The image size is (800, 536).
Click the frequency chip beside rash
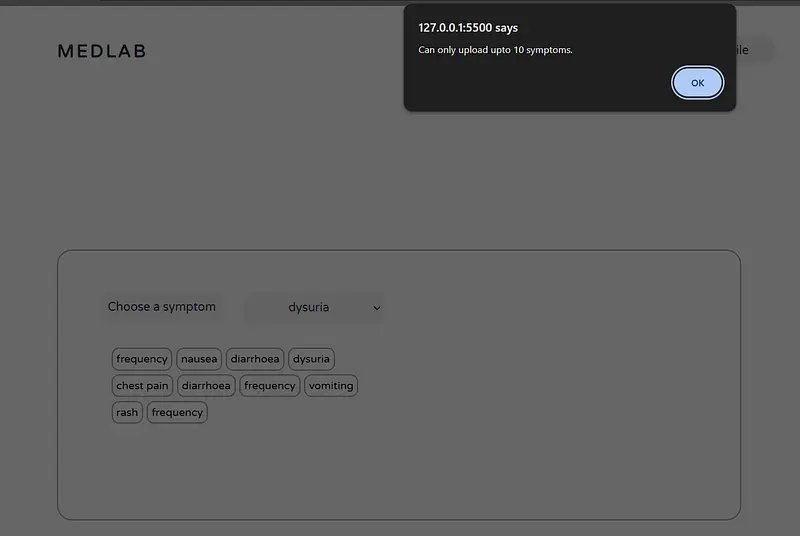click(x=177, y=413)
